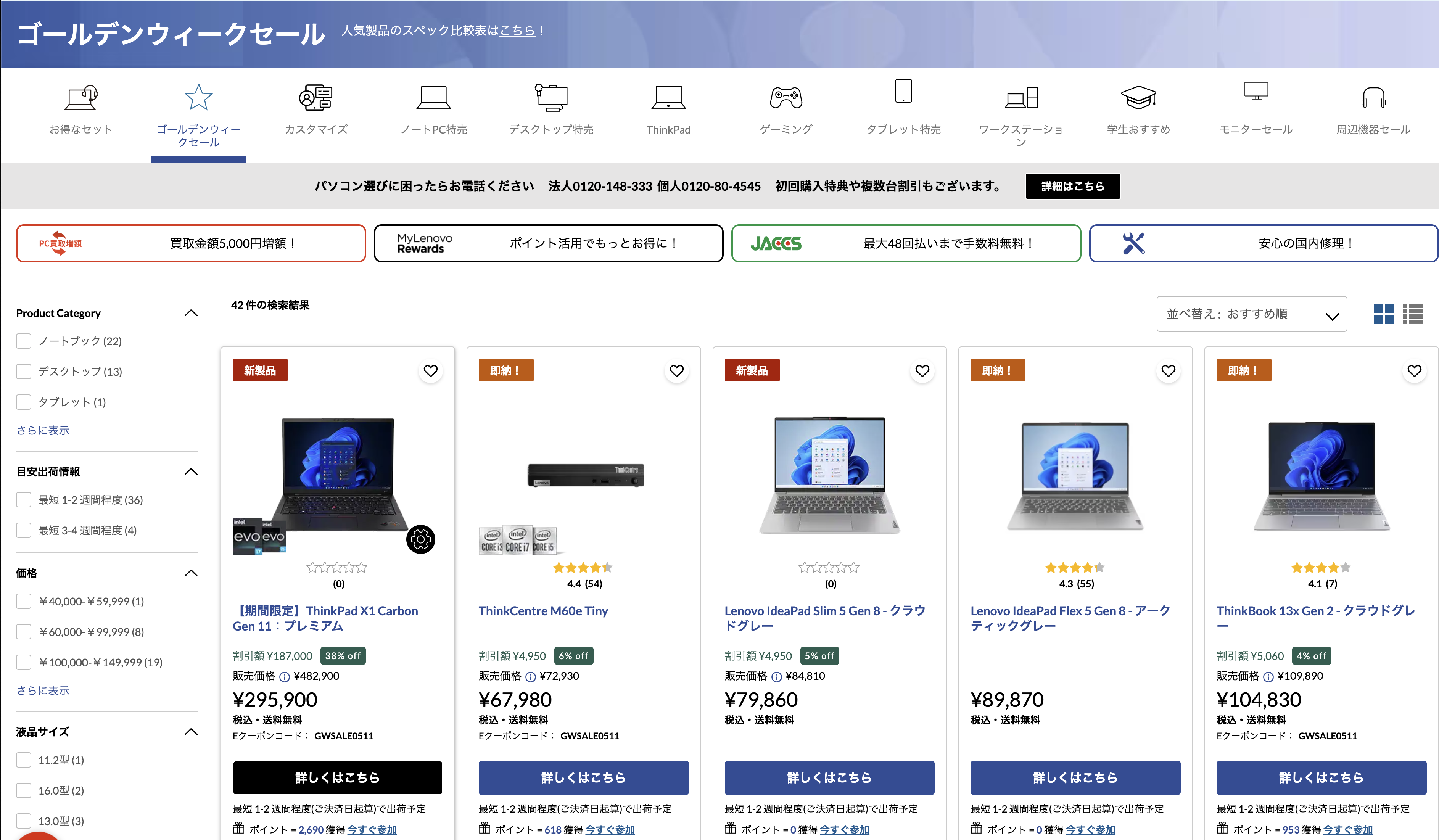Open the お得なセット category icon

[x=81, y=98]
